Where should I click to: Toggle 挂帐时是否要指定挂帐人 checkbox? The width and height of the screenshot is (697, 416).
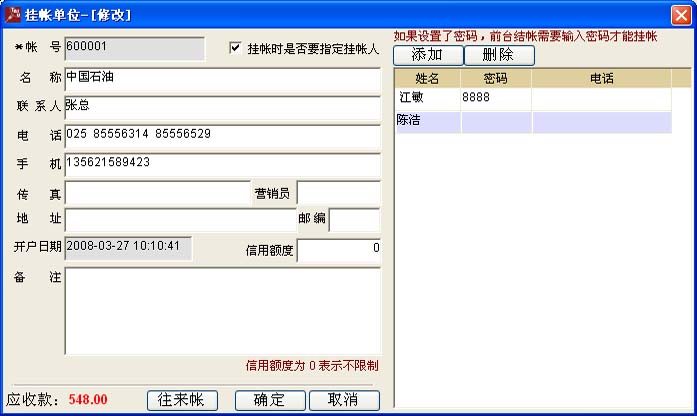click(x=236, y=47)
